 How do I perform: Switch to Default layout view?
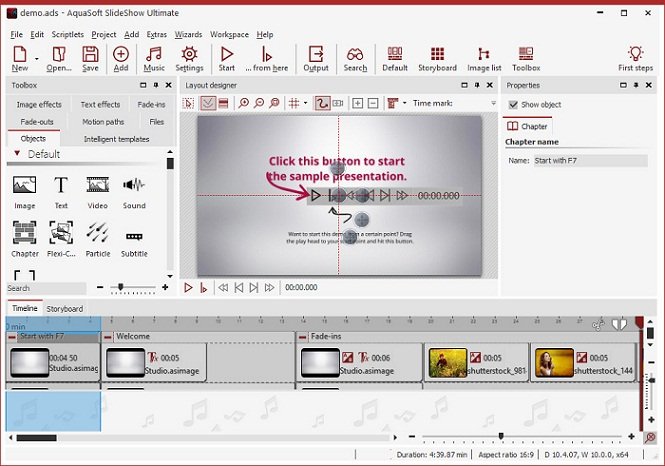(395, 59)
